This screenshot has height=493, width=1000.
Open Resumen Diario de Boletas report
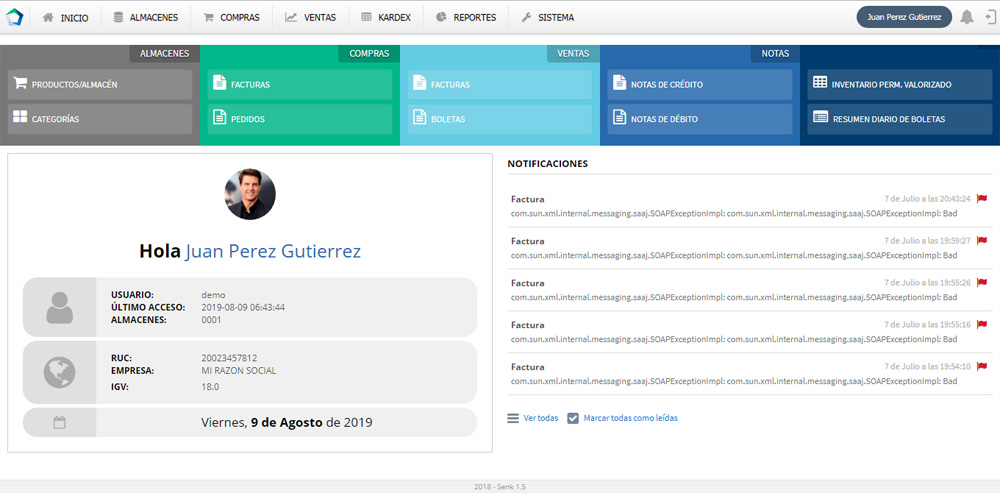(900, 119)
